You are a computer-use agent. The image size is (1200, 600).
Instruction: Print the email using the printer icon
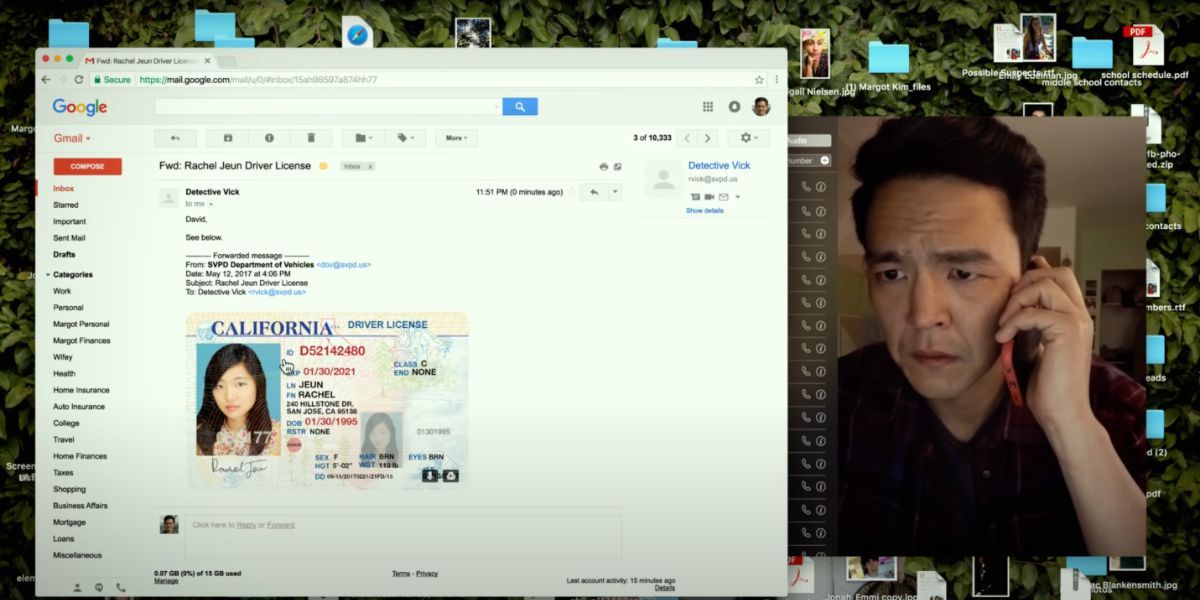[603, 166]
